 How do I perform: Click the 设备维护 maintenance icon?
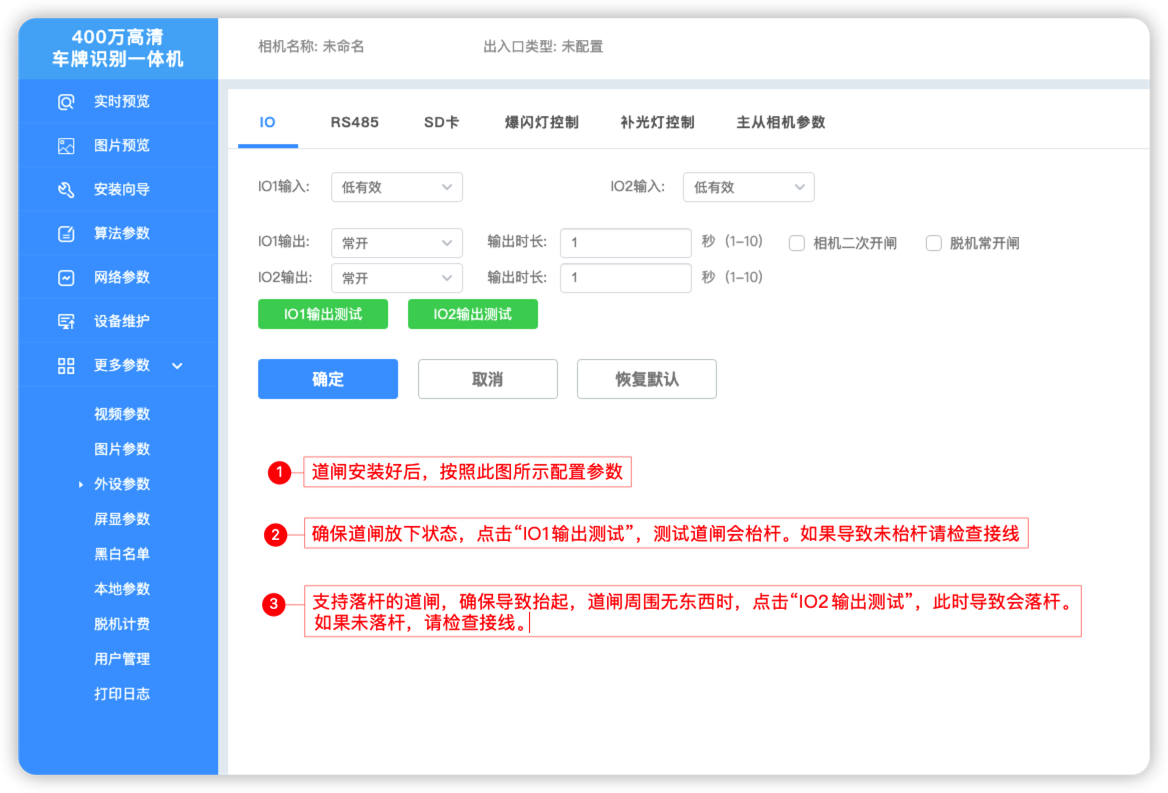click(66, 322)
